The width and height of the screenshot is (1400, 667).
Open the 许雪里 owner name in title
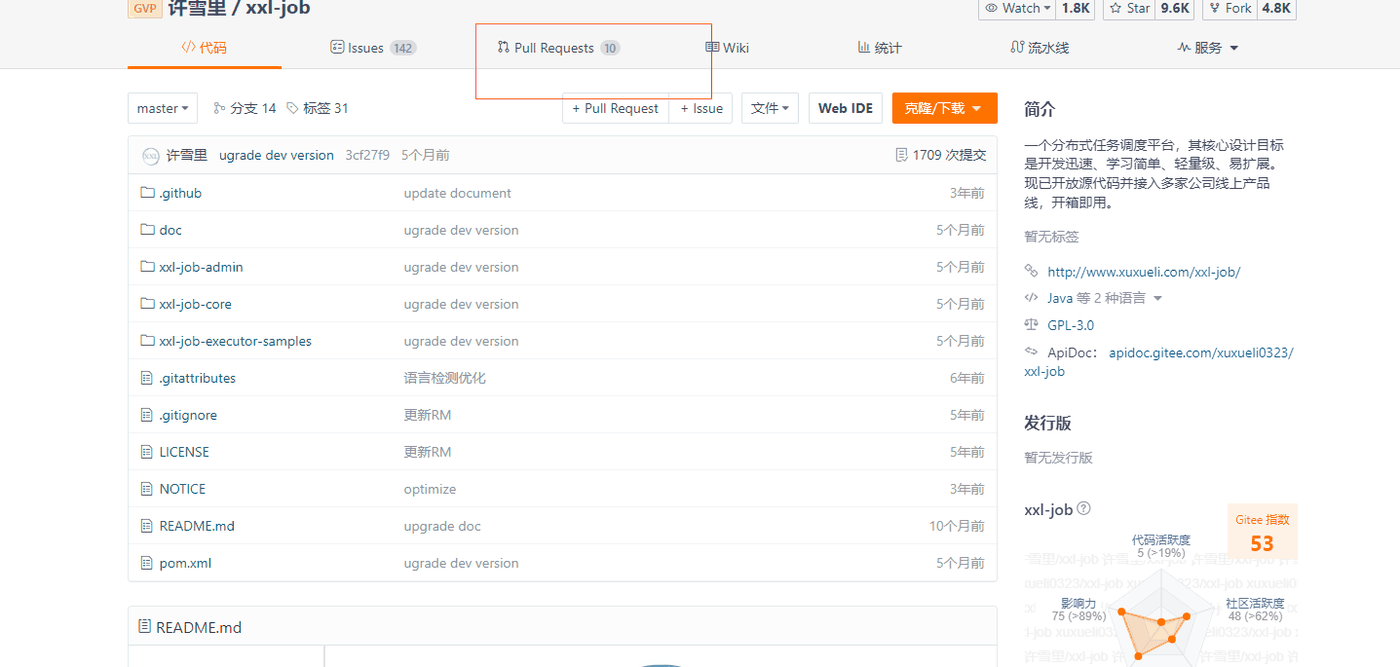(198, 8)
